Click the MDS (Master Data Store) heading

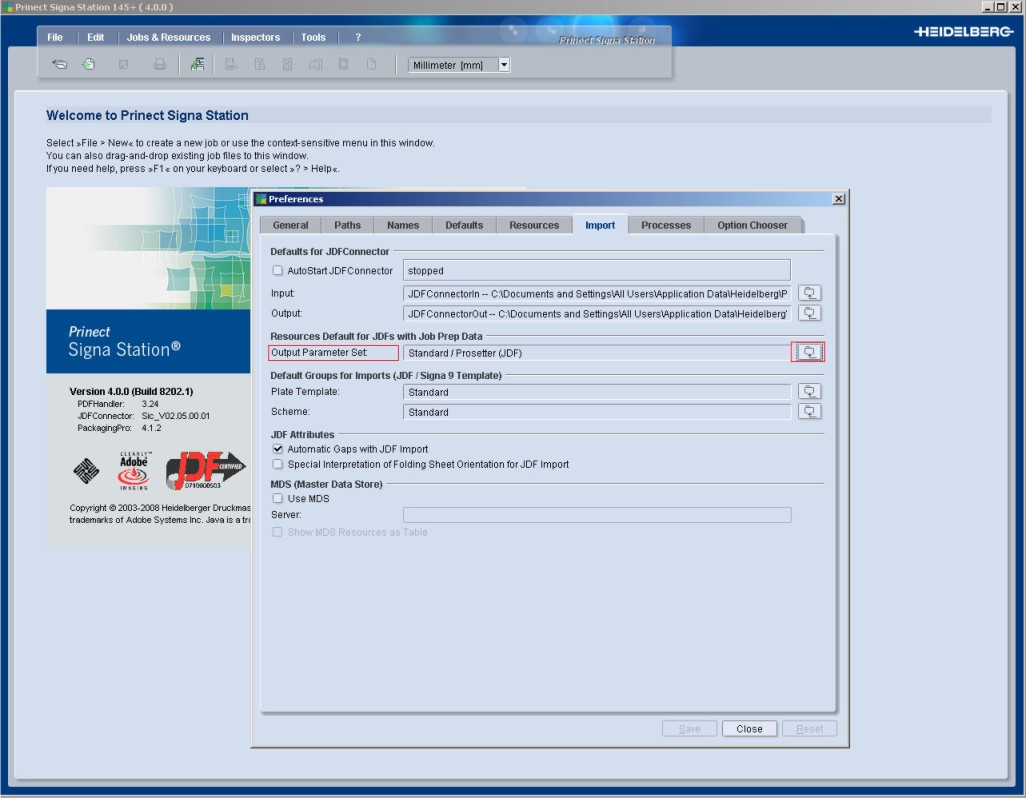(x=327, y=484)
